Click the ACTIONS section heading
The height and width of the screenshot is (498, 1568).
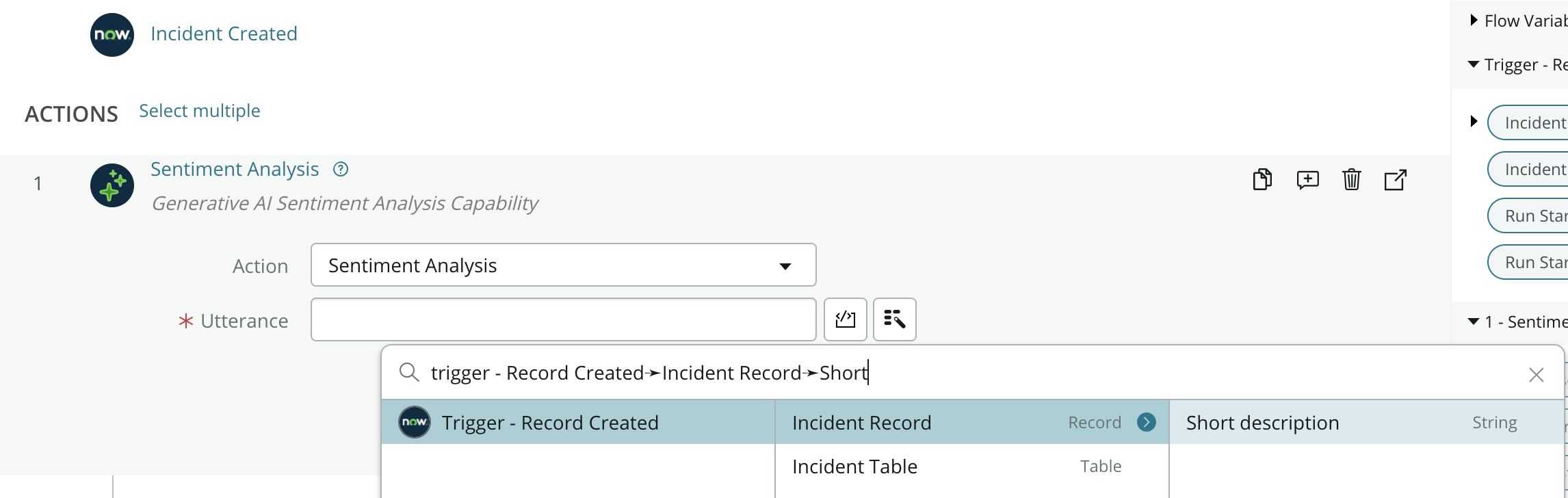71,114
